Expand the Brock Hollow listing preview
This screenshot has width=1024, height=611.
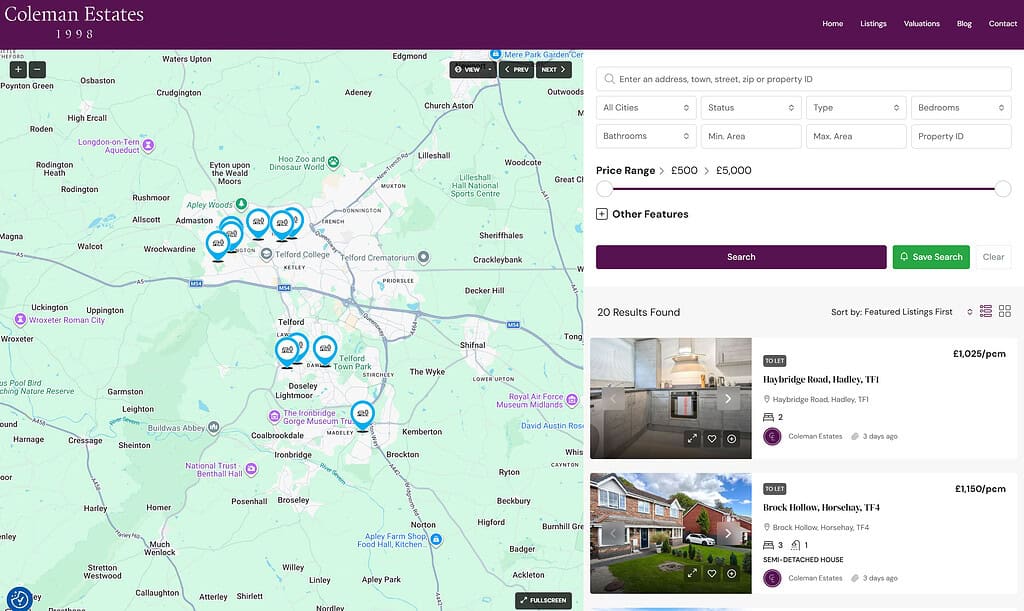[692, 573]
